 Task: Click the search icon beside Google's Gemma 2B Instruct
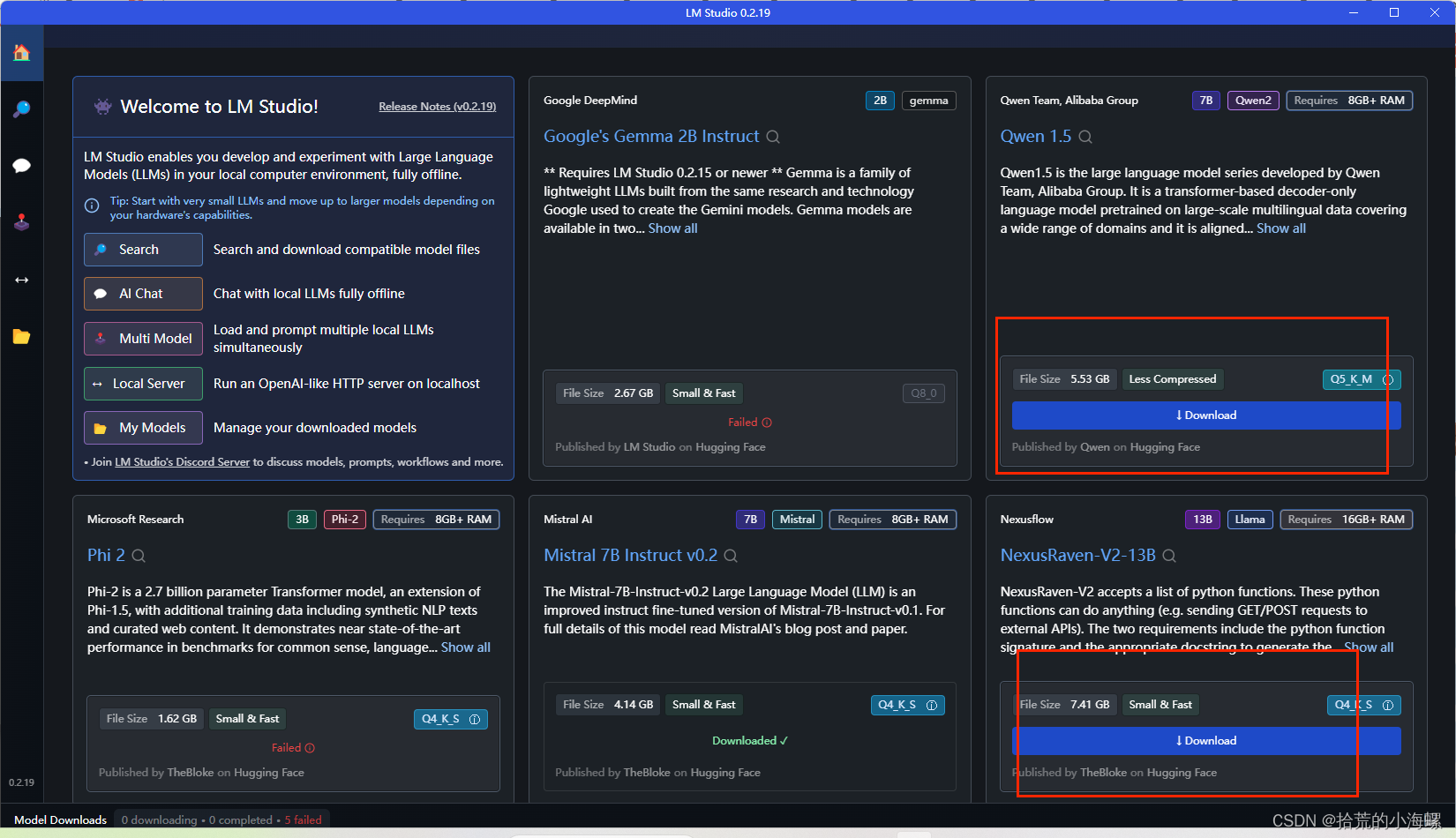coord(773,137)
